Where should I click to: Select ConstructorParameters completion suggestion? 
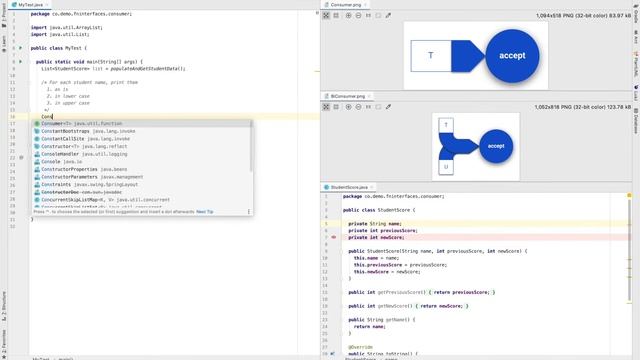142,177
